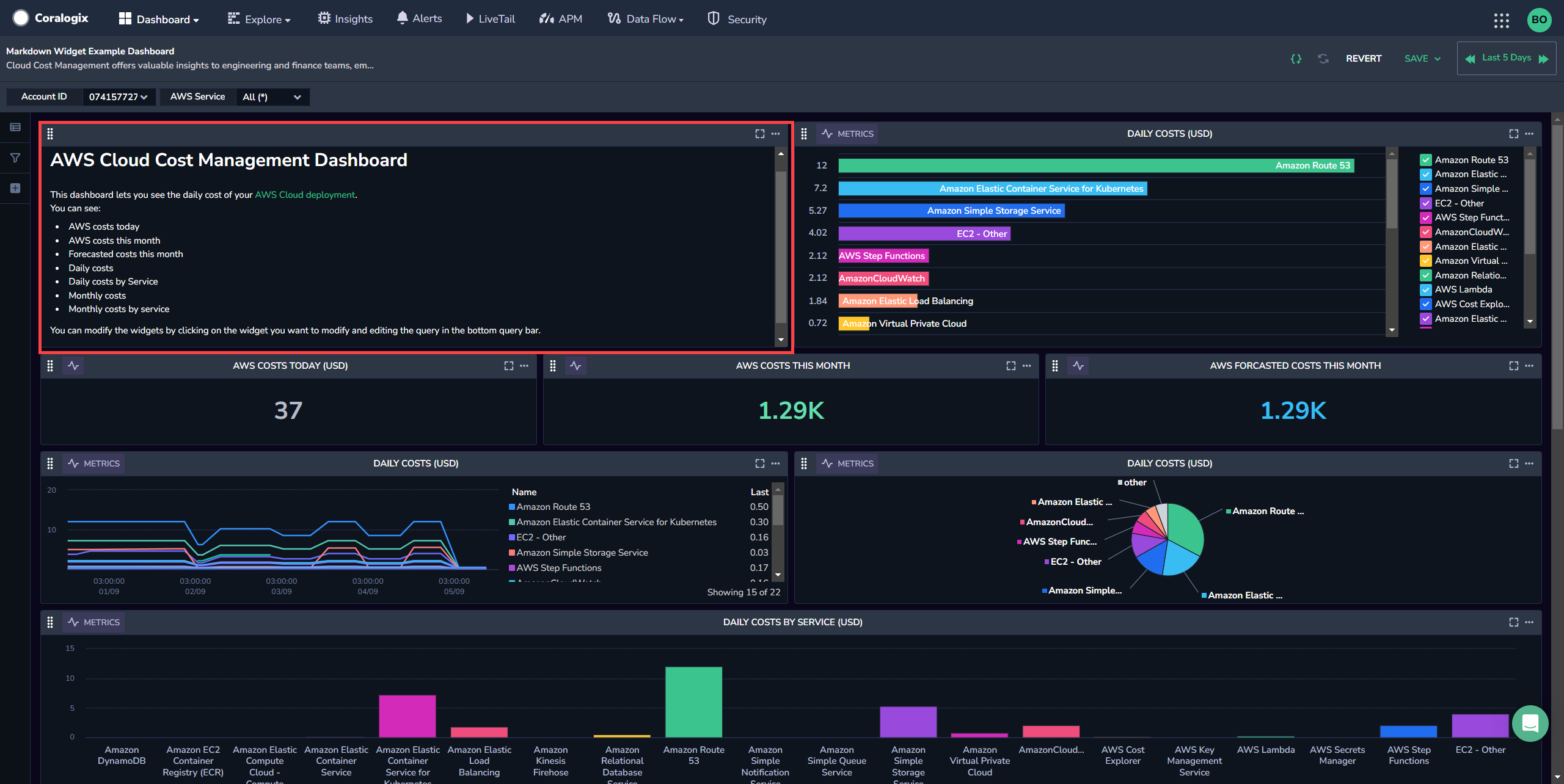1564x784 pixels.
Task: Maximize the Daily Costs bar widget
Action: coord(1513,134)
